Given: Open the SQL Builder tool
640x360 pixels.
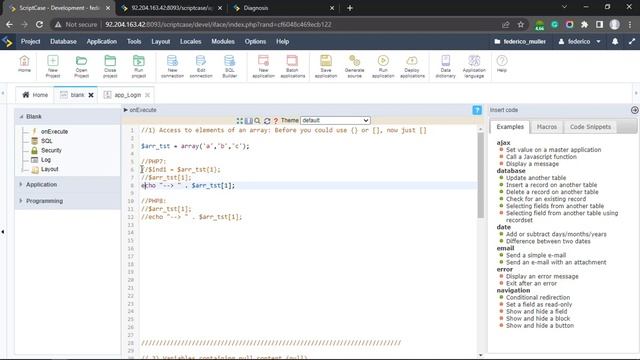Looking at the screenshot, I should (229, 67).
